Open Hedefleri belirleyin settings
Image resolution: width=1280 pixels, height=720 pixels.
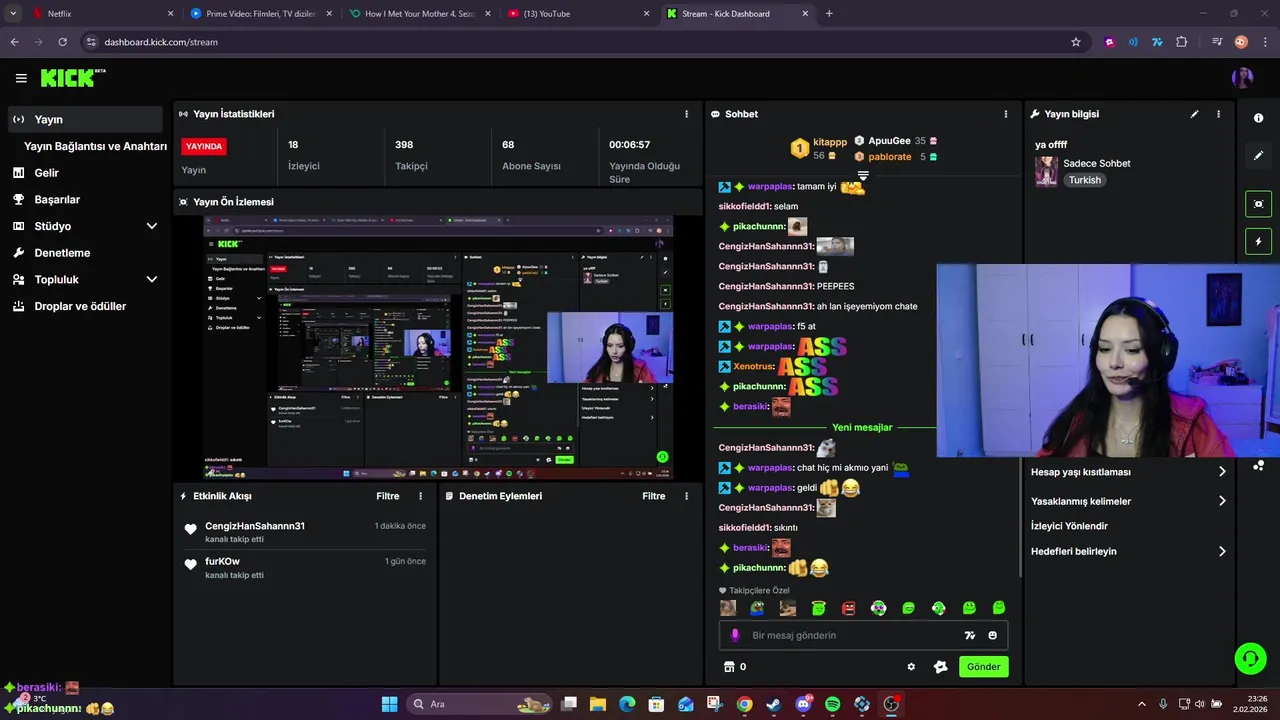click(1128, 551)
